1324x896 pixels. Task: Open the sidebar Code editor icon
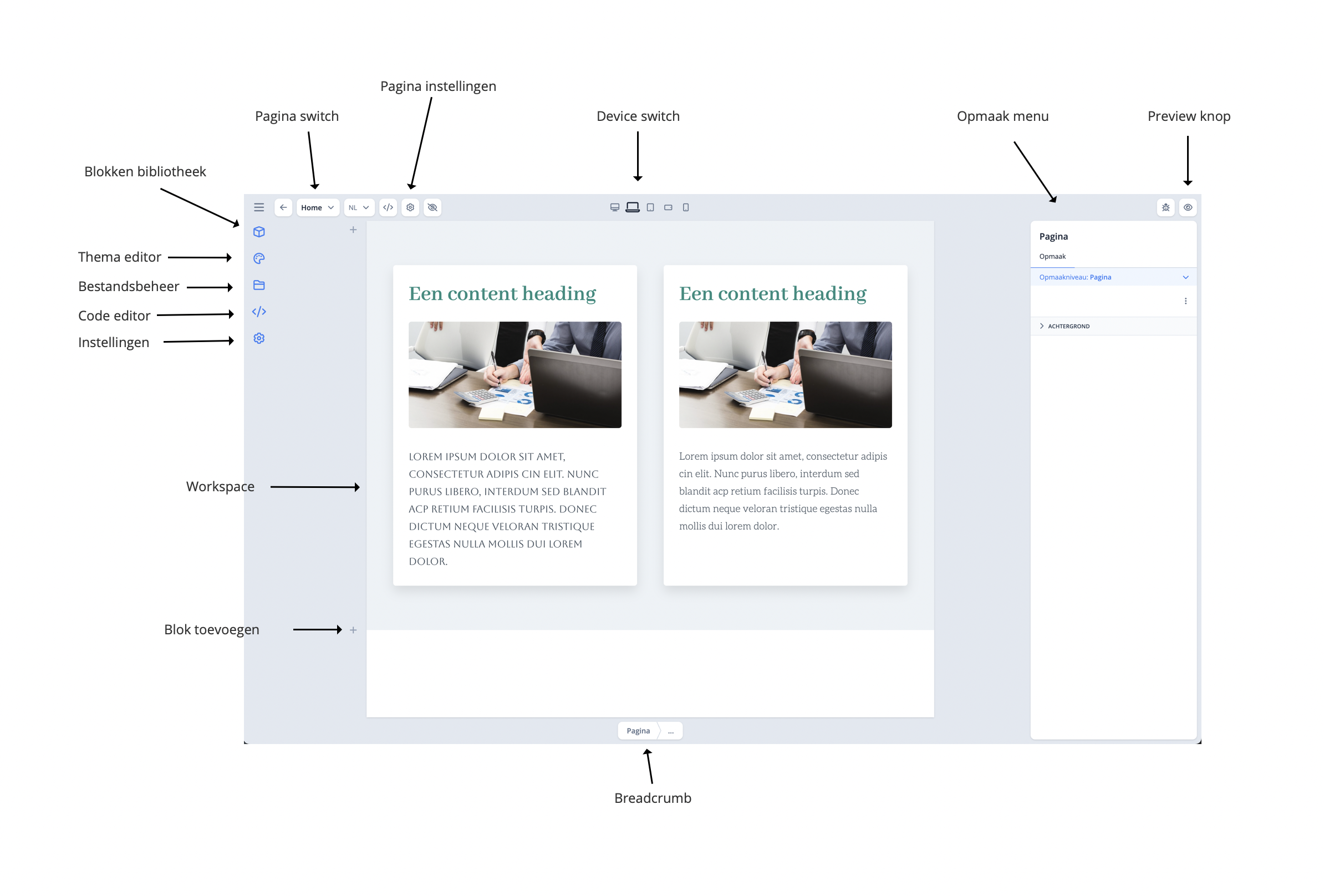click(259, 312)
